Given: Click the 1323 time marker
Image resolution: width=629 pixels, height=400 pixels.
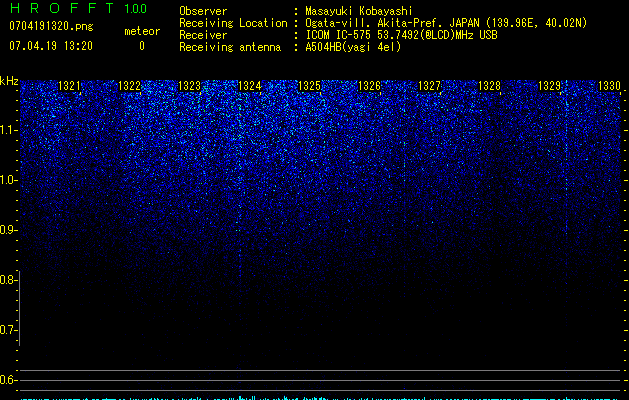Looking at the screenshot, I should (x=189, y=86).
